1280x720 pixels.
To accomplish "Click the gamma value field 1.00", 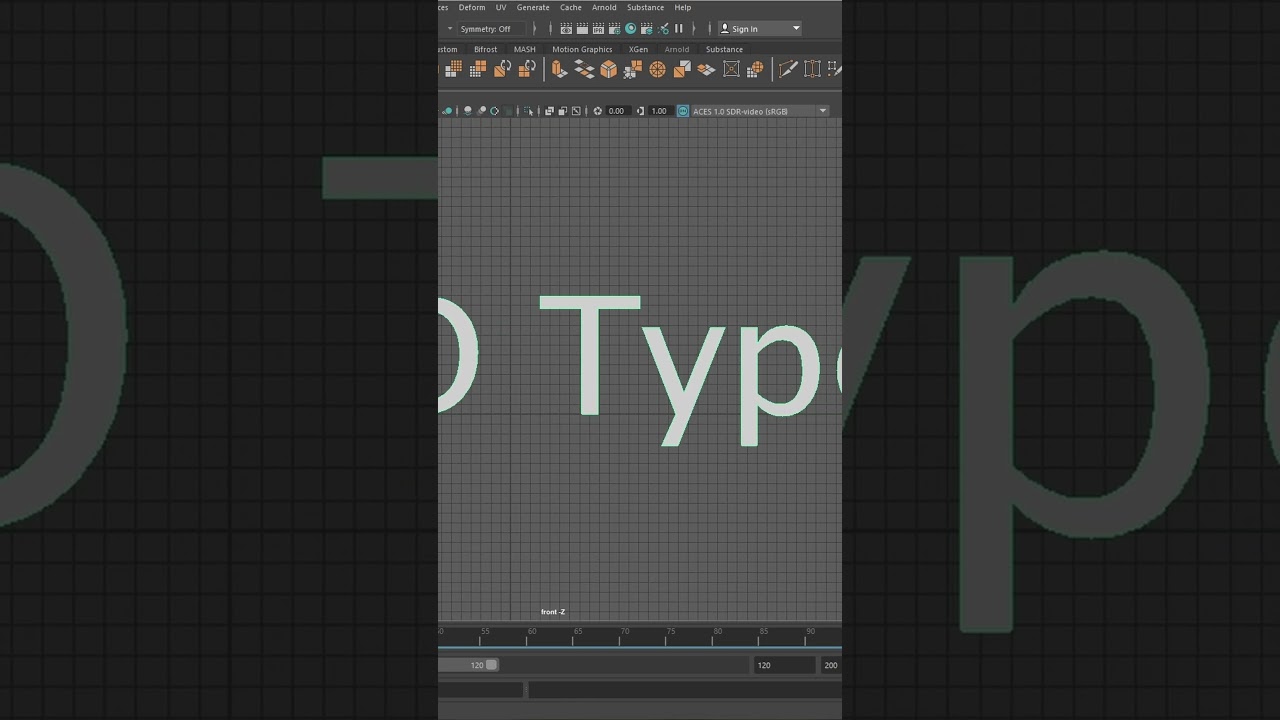I will [x=659, y=111].
